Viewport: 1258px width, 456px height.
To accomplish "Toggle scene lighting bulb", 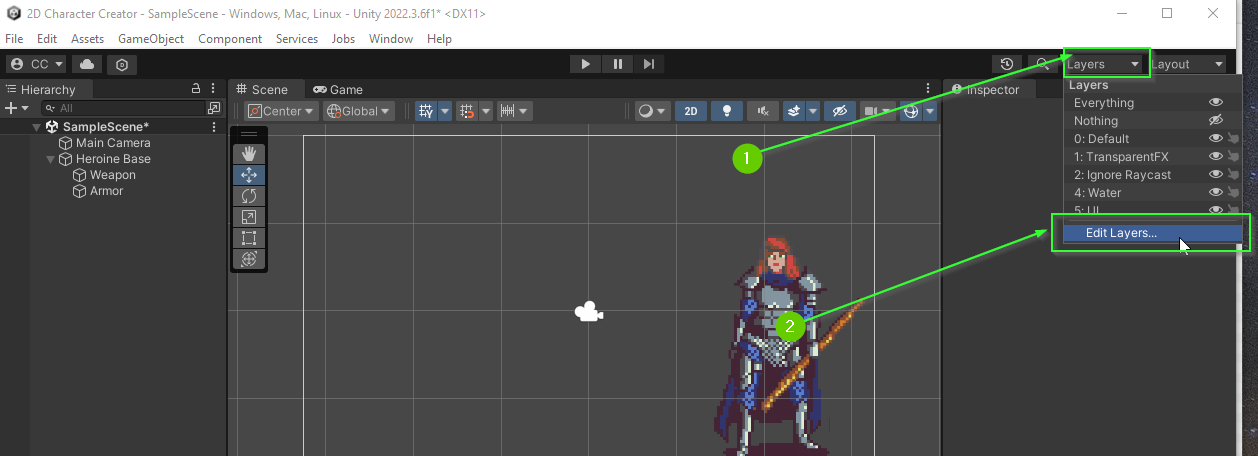I will (728, 111).
